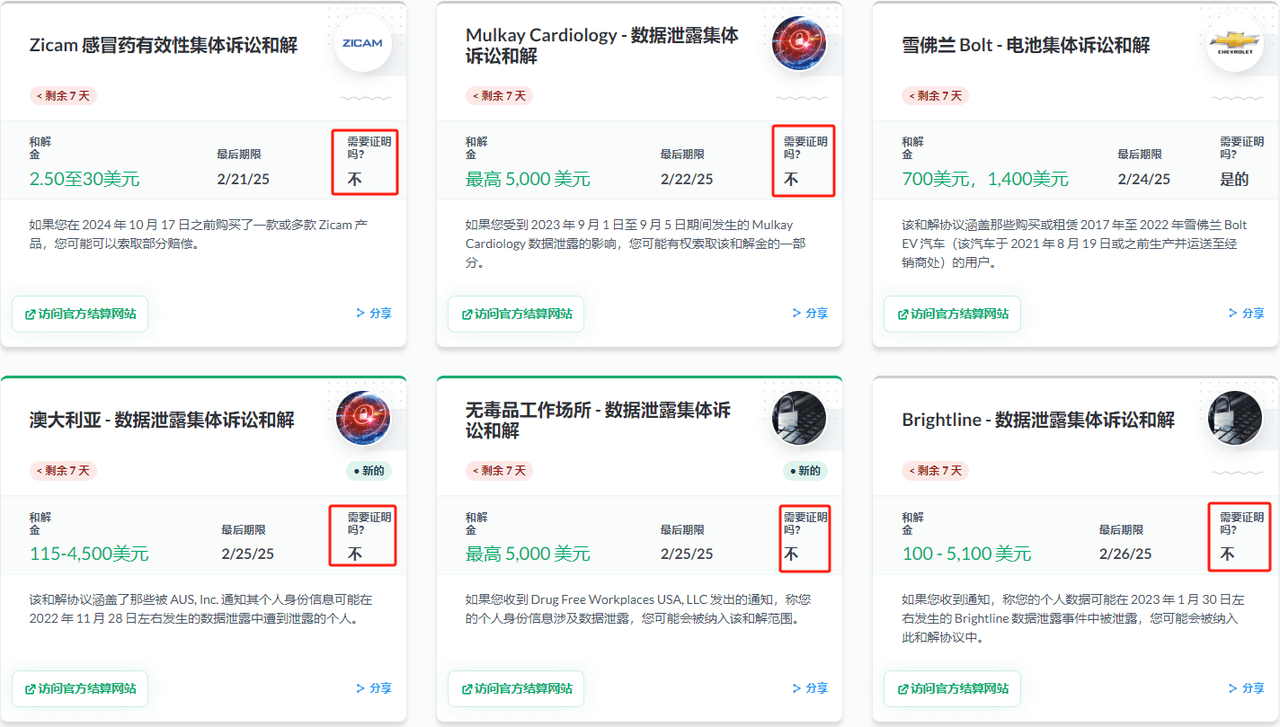Click Zicam product purchase description text
The height and width of the screenshot is (727, 1280).
click(x=199, y=234)
